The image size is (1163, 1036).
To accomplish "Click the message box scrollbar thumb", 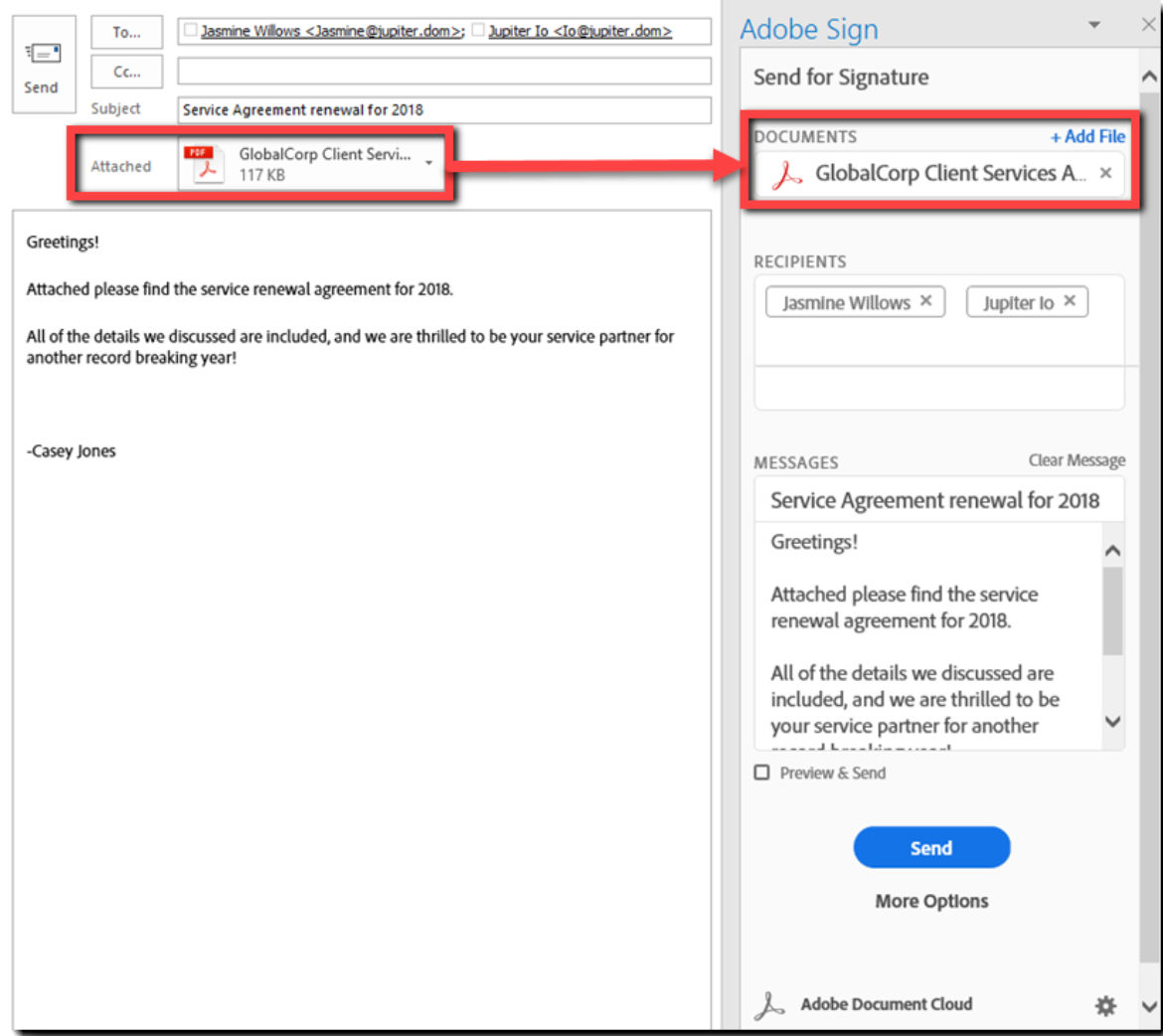I will point(1112,610).
